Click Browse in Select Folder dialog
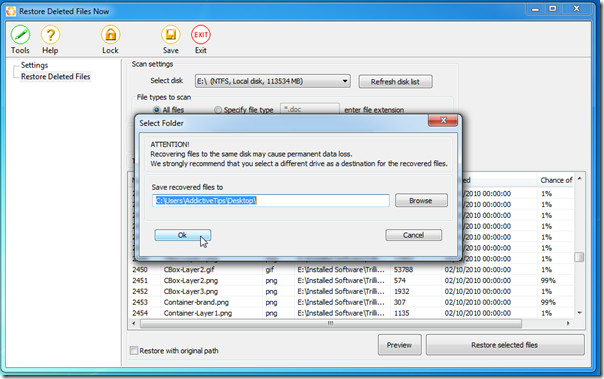Image resolution: width=604 pixels, height=379 pixels. 421,201
